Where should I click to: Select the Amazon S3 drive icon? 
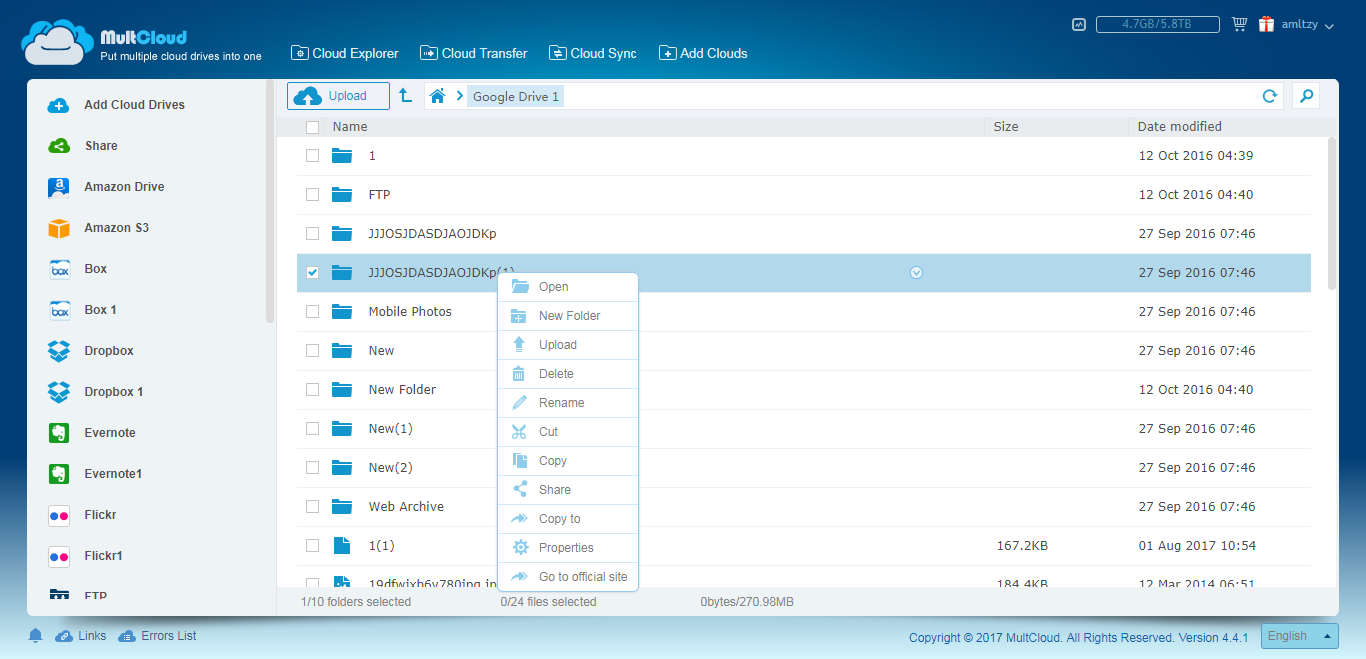coord(59,228)
